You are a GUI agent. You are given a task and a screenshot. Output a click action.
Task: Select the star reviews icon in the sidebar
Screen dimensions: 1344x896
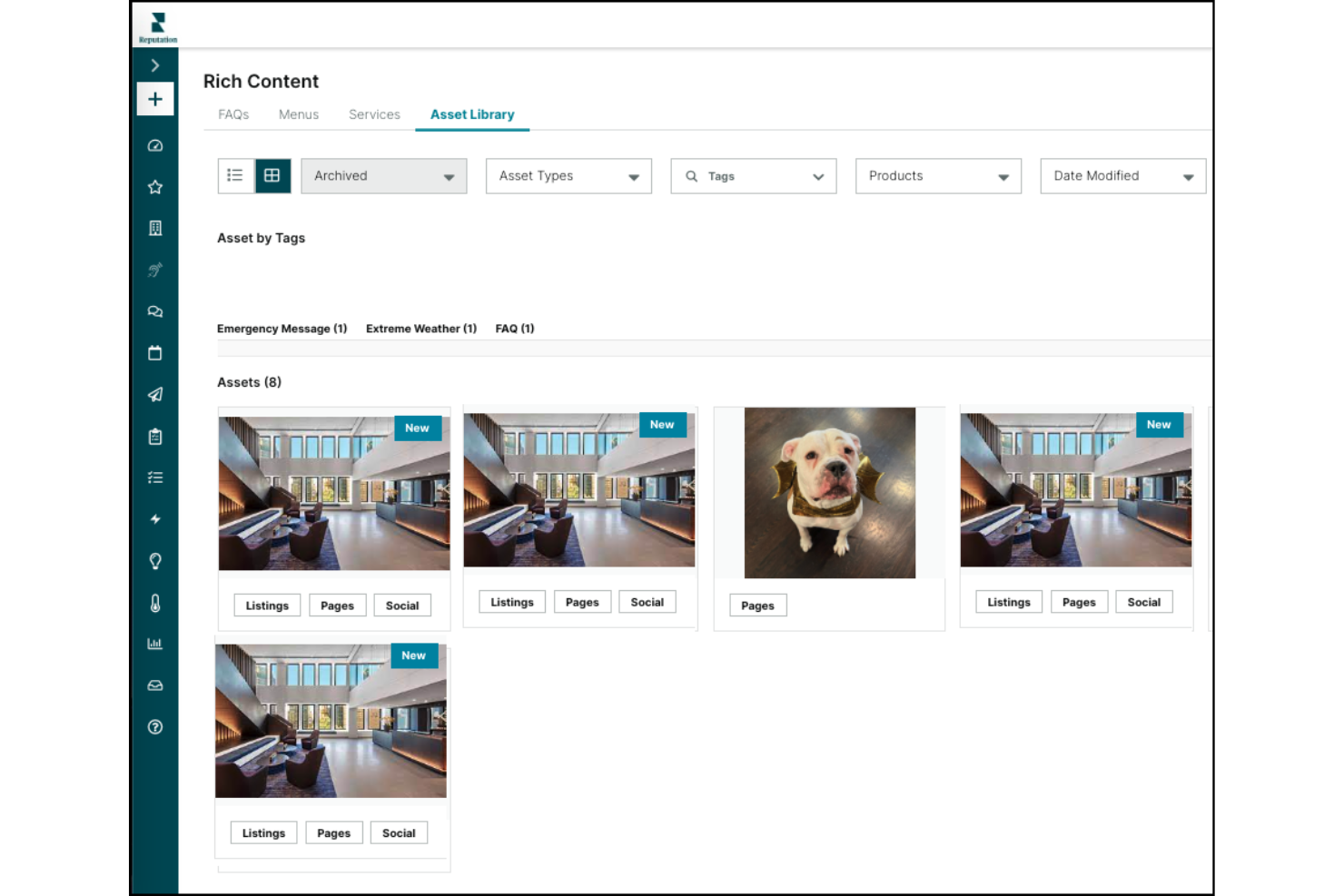[x=154, y=186]
